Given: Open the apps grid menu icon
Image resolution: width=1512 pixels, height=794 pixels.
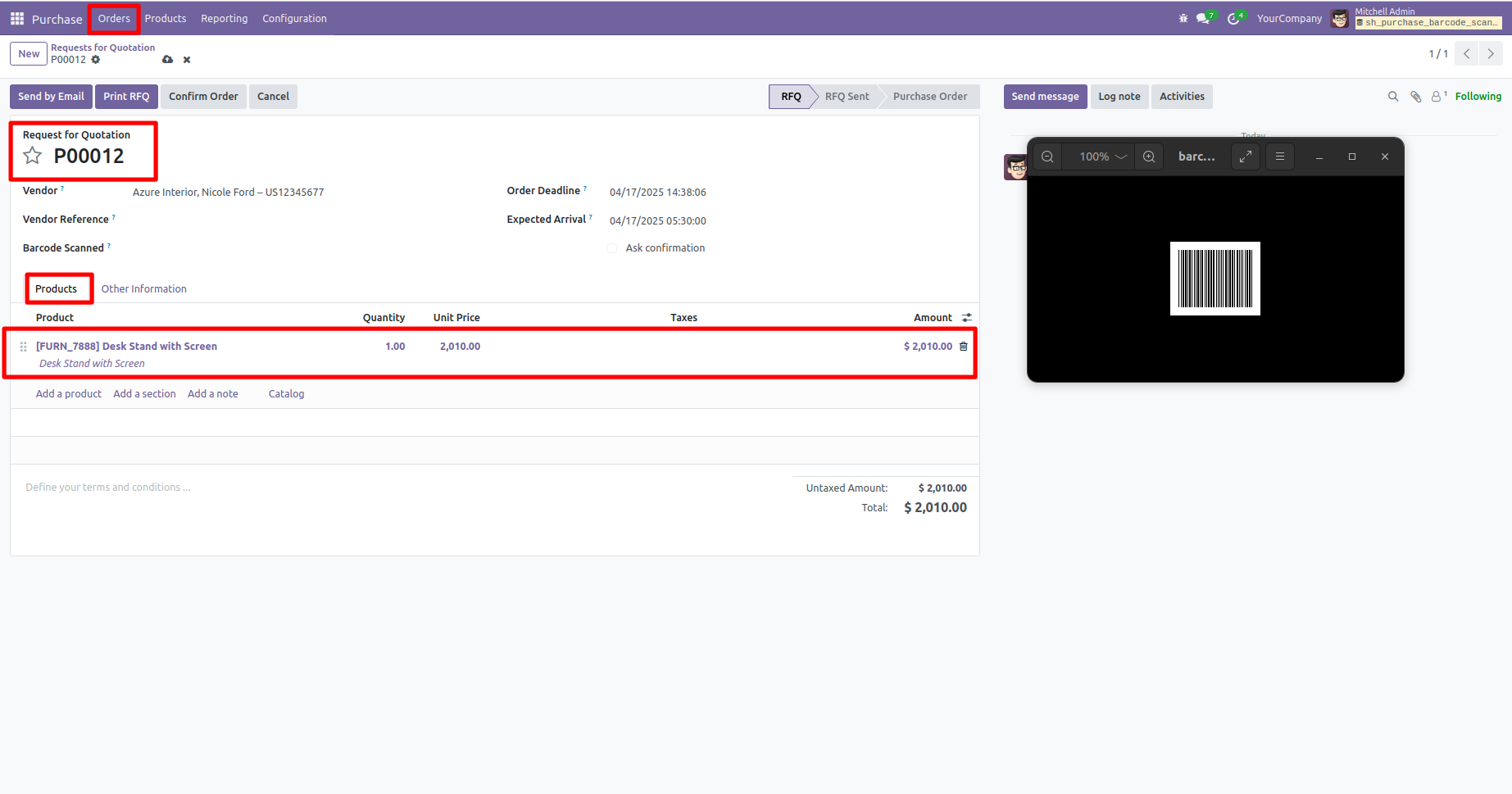Looking at the screenshot, I should [x=16, y=18].
